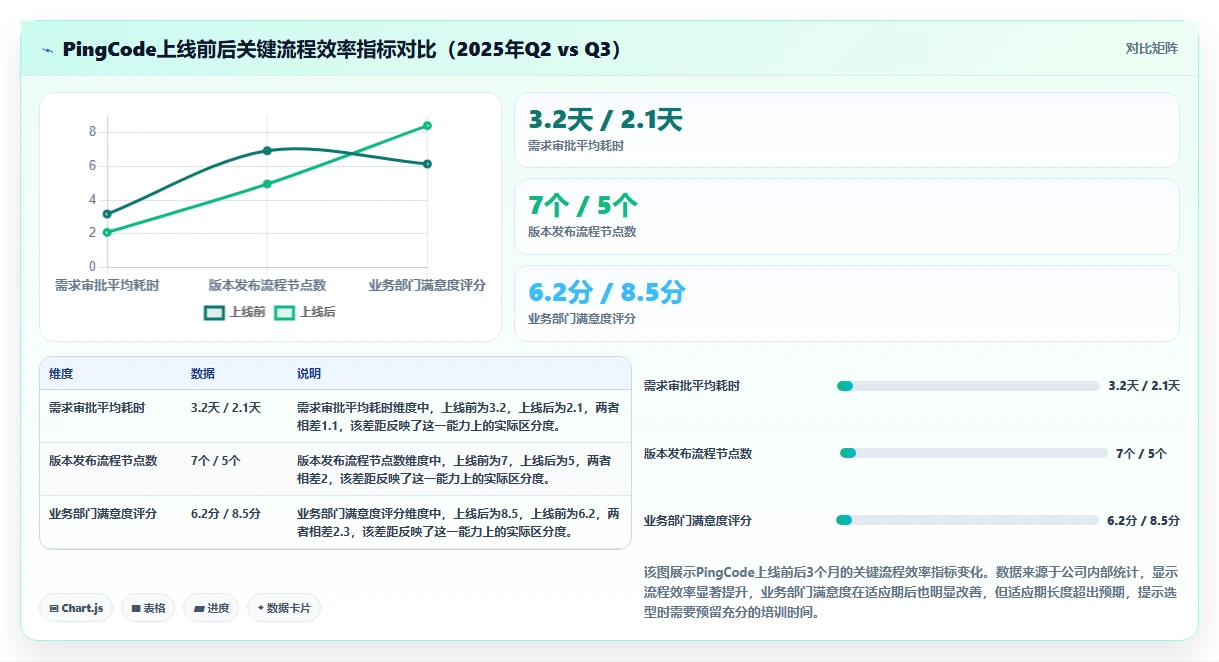Select the 6.2分 / 8.5分 data card
This screenshot has height=662, width=1219.
(847, 303)
